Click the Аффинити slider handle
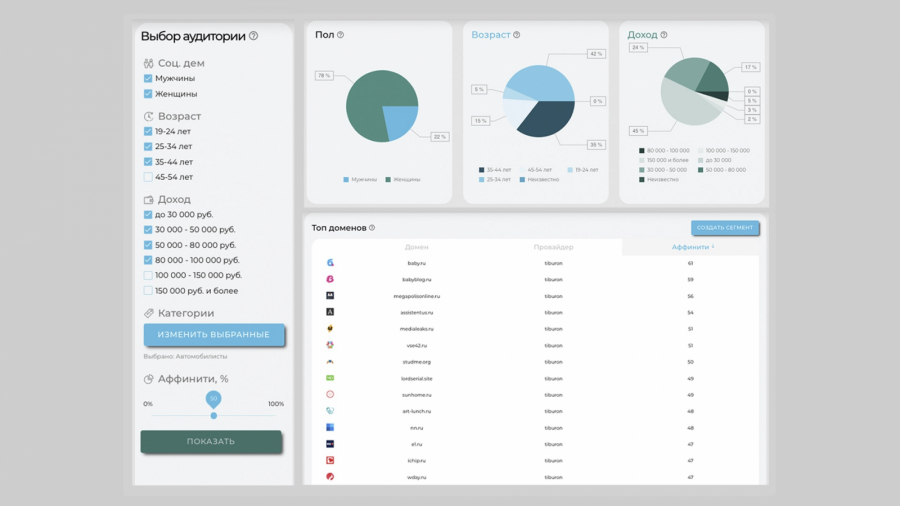The image size is (900, 506). coord(214,415)
